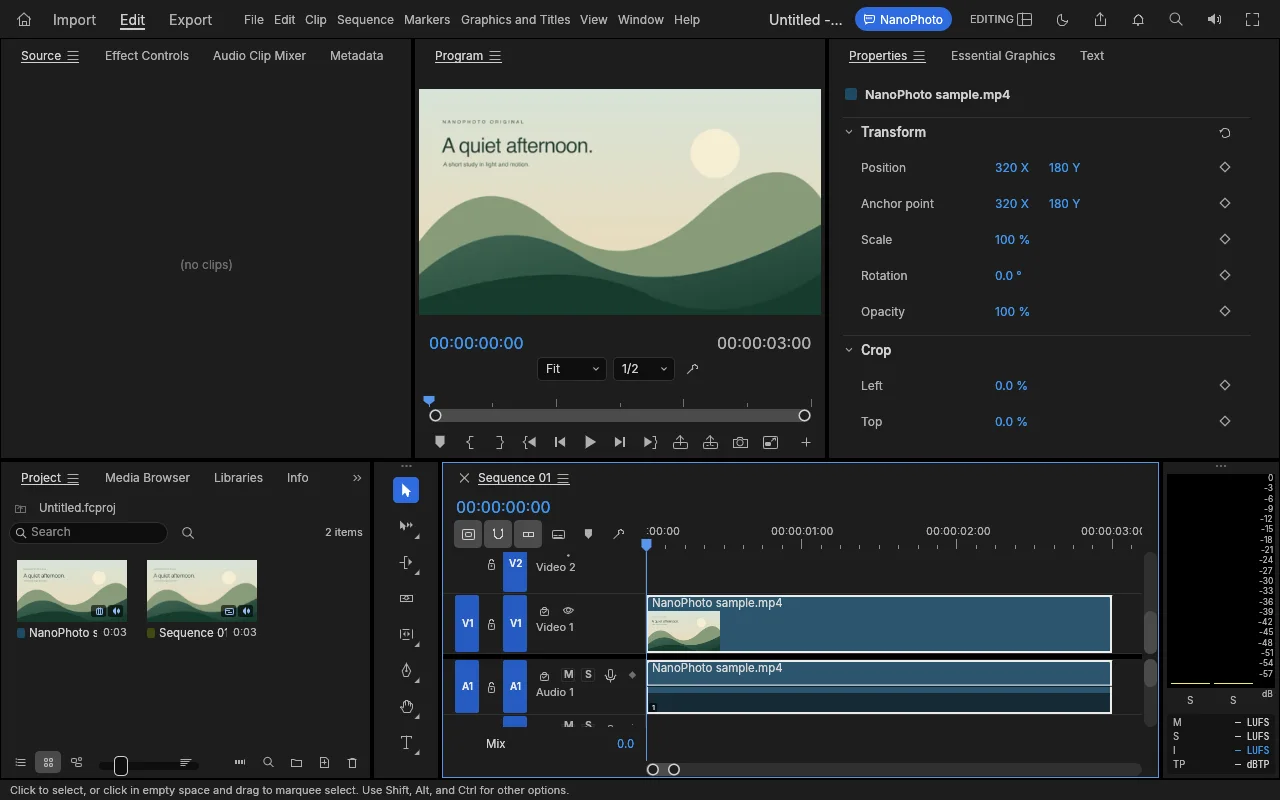Collapse the Crop section
Screen dimensions: 1280x800
849,350
